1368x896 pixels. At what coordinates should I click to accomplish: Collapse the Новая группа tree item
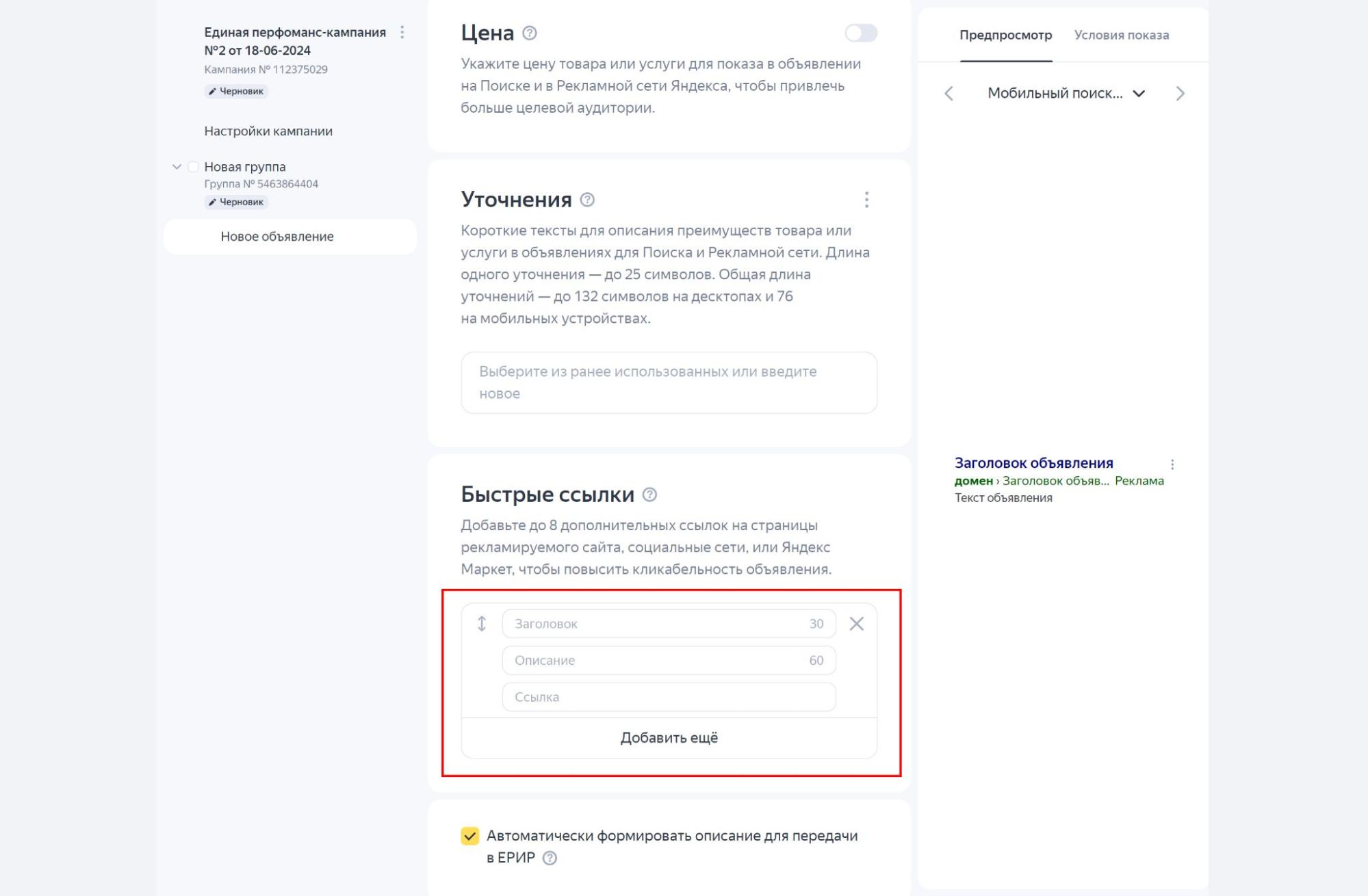pyautogui.click(x=177, y=166)
